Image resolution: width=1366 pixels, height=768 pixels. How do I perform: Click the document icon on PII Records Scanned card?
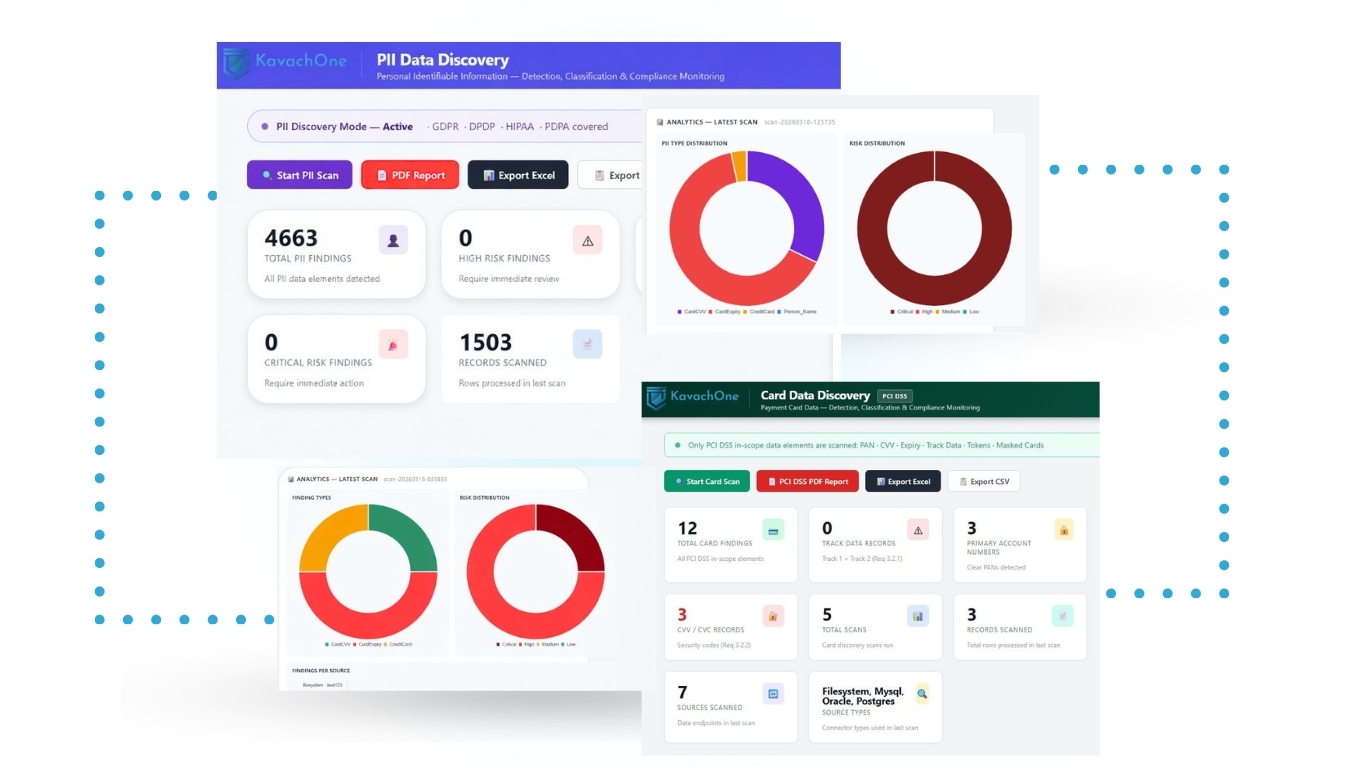point(587,344)
